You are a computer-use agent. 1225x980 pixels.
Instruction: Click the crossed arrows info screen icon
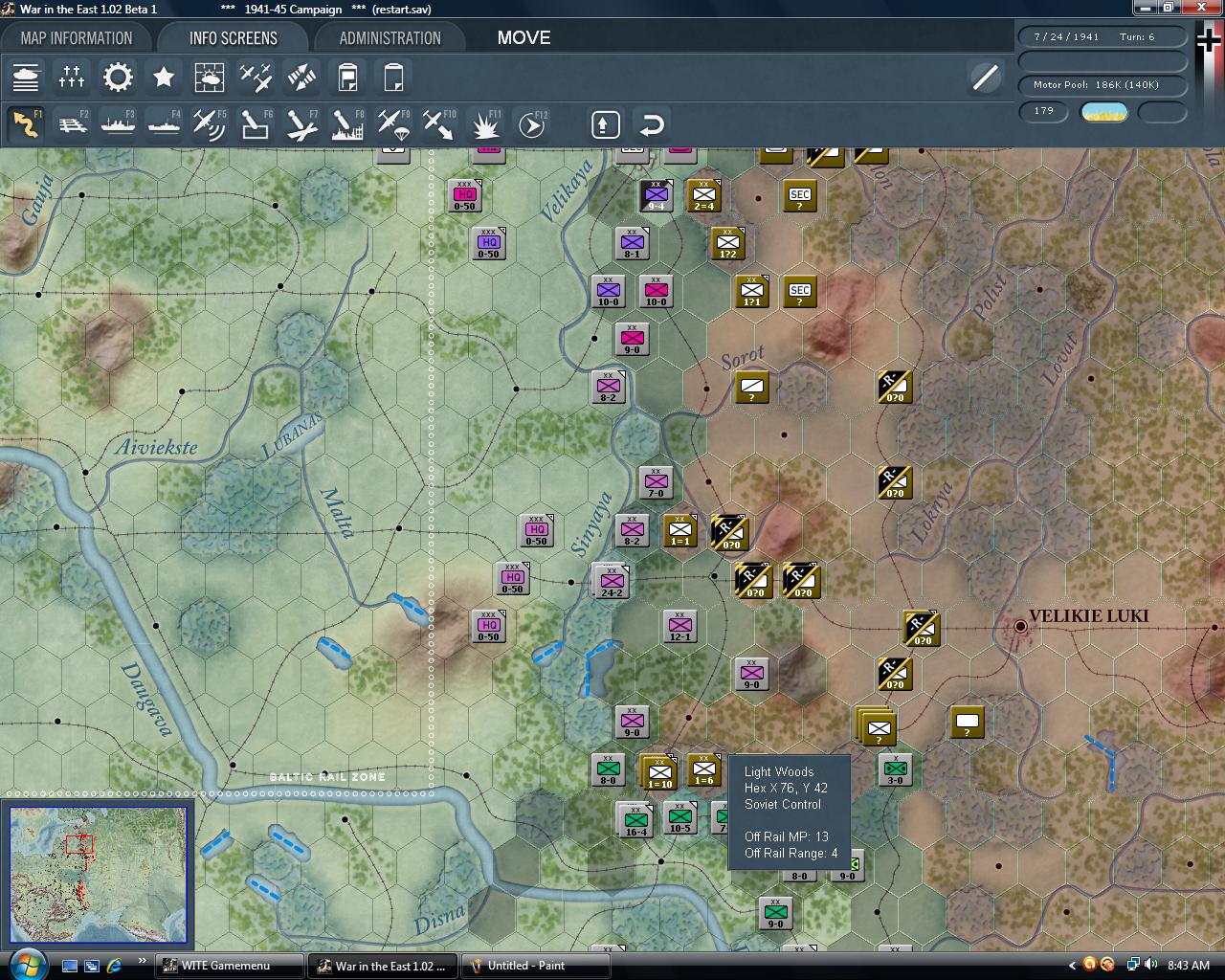point(301,77)
